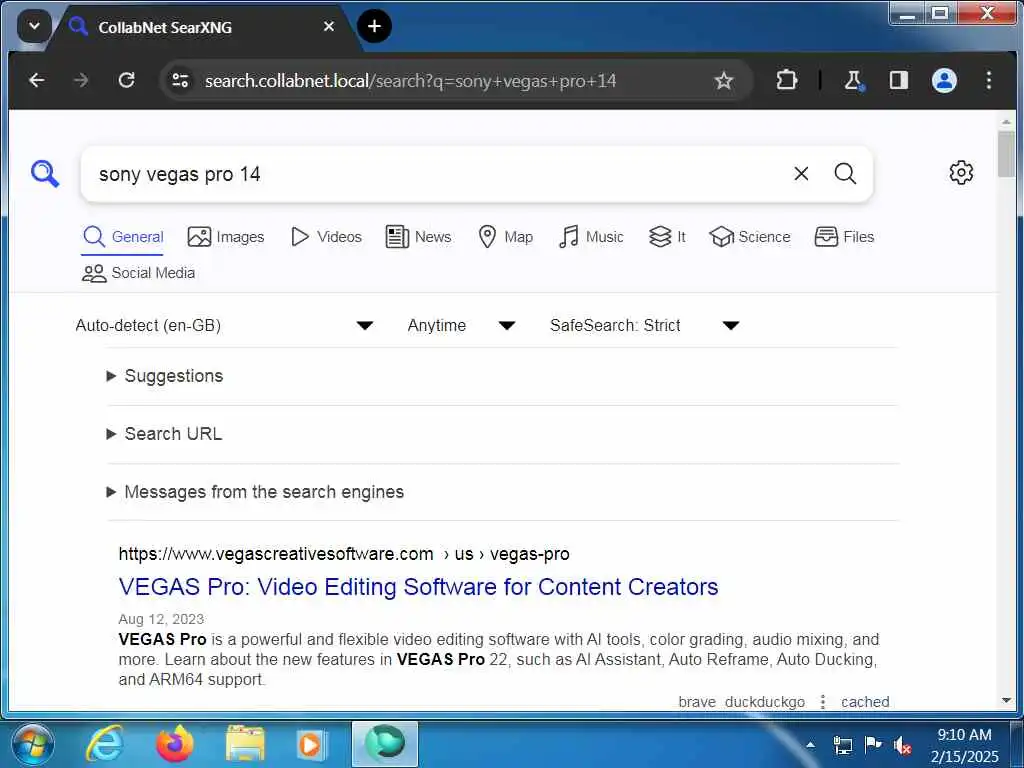Switch to Videos category

click(x=326, y=237)
